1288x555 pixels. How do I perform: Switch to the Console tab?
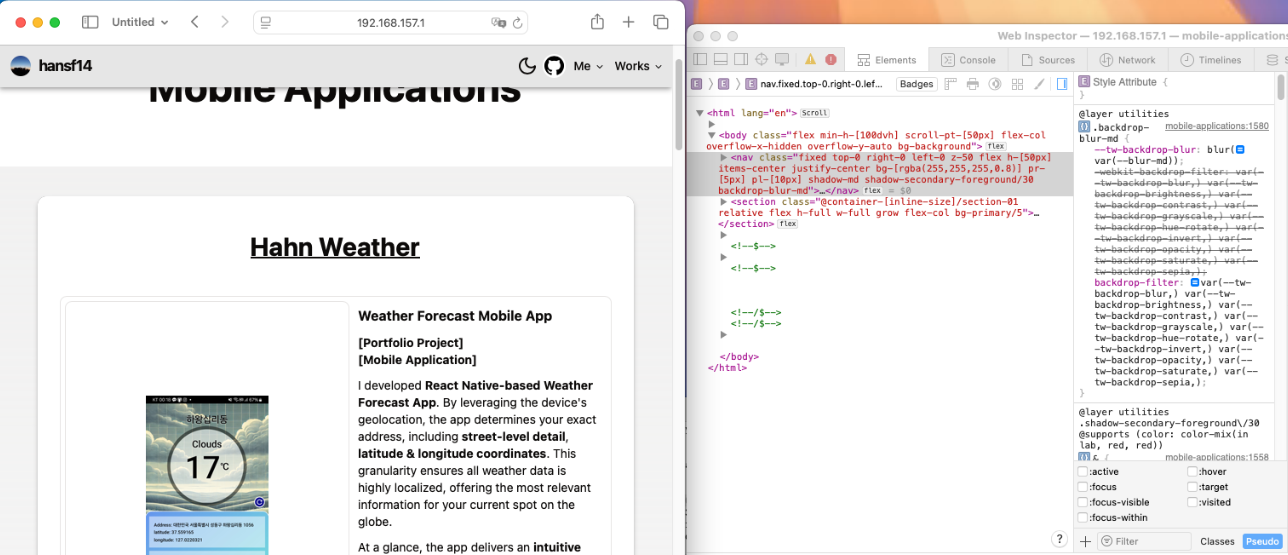pyautogui.click(x=968, y=60)
